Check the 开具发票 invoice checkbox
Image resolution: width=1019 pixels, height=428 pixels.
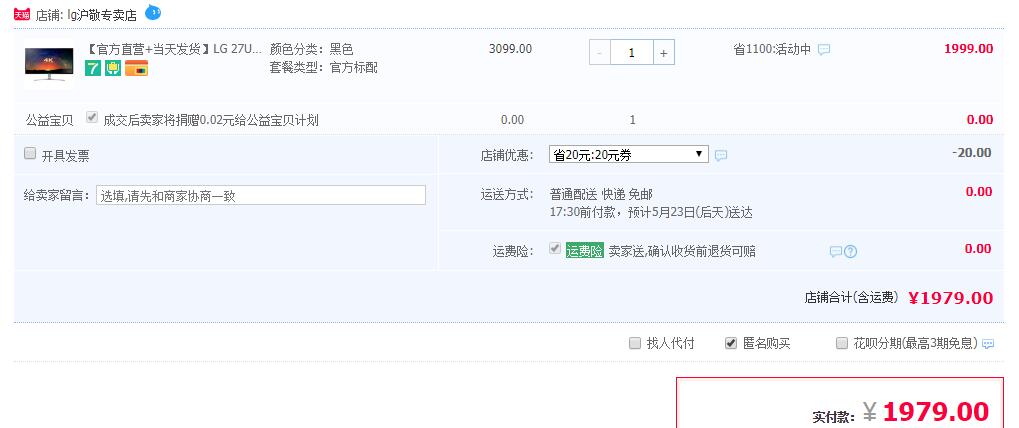(x=30, y=153)
